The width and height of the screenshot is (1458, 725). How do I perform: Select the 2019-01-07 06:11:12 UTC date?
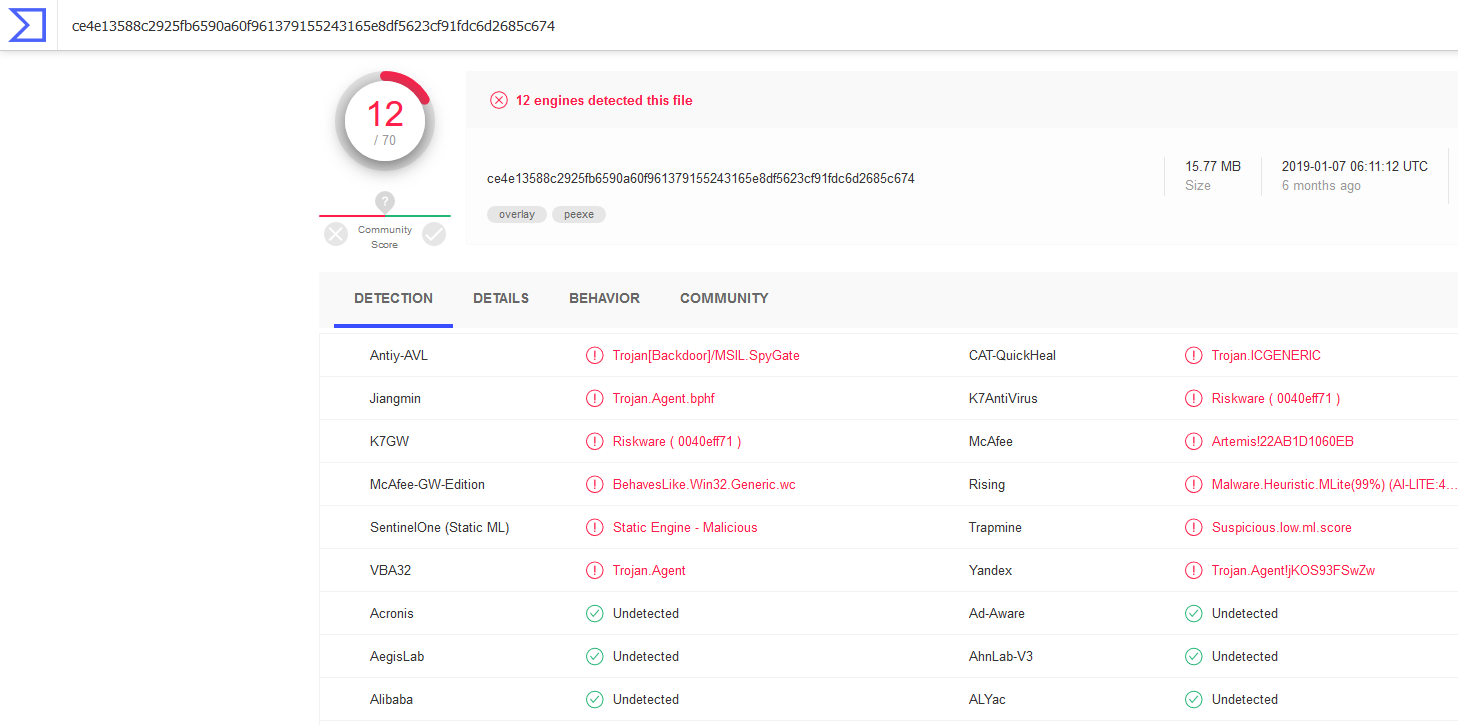(x=1355, y=166)
